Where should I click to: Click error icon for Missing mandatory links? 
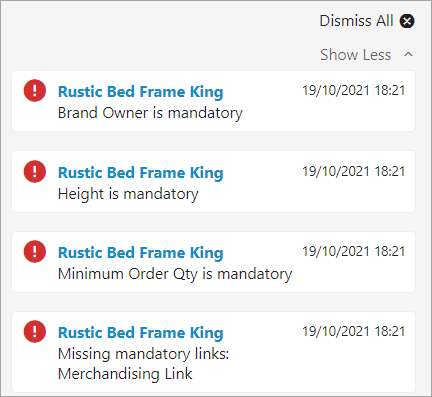[35, 331]
